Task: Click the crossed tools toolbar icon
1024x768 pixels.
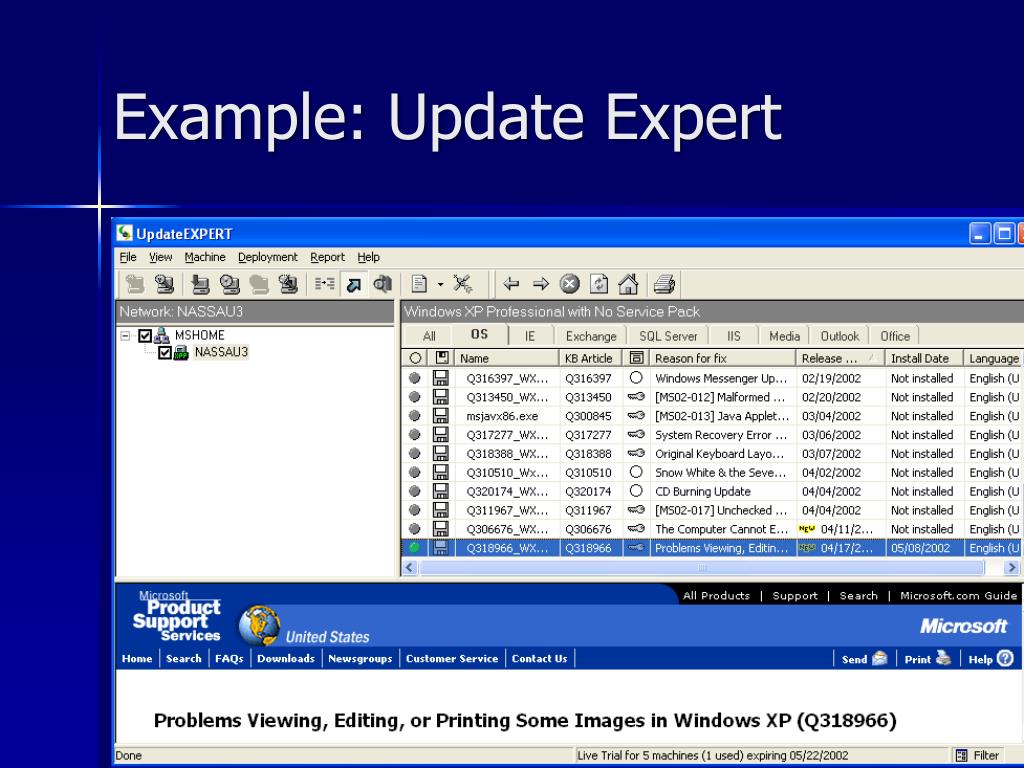Action: (x=463, y=284)
